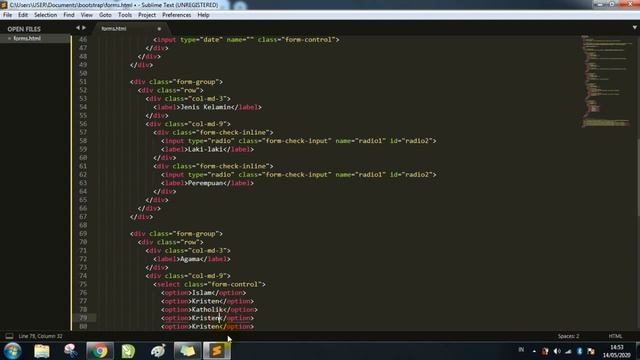640x360 pixels.
Task: Click the IN input language indicator
Action: (521, 350)
